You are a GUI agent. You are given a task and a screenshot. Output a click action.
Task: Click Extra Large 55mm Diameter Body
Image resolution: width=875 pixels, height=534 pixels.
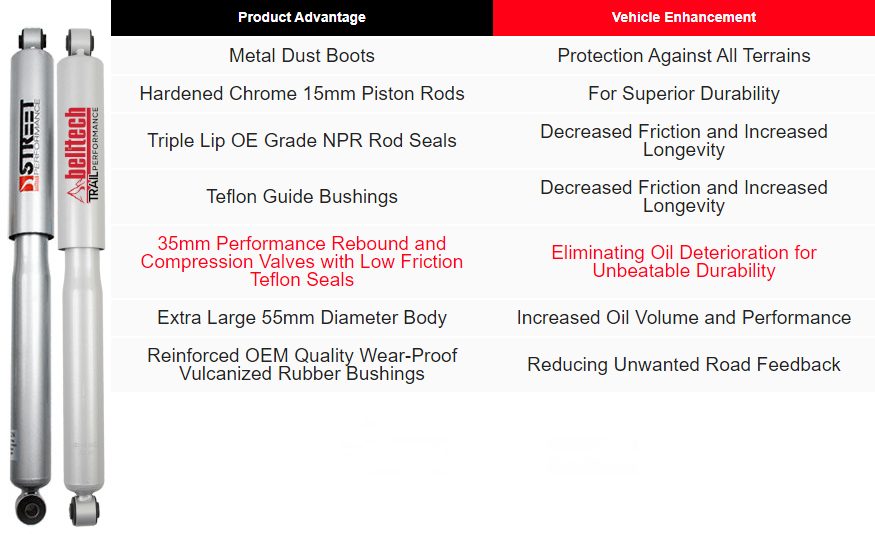(x=301, y=318)
